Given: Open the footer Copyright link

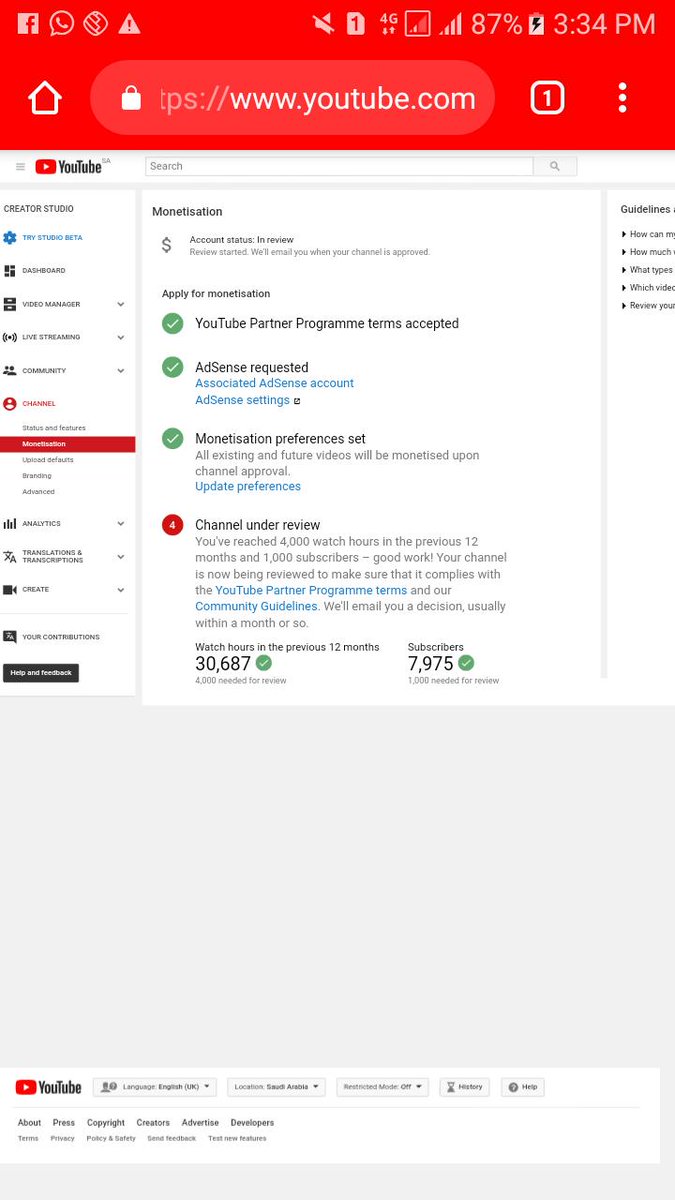Looking at the screenshot, I should tap(106, 1123).
